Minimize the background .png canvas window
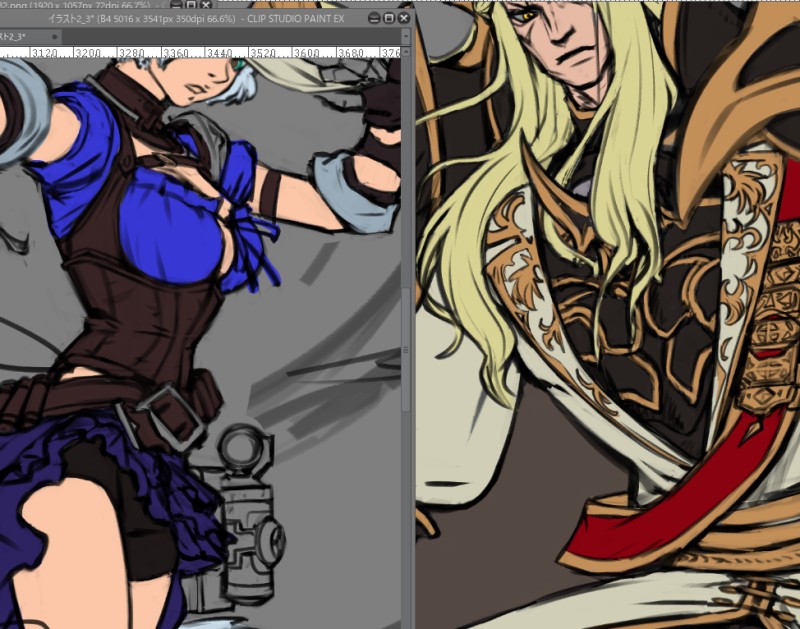 [x=176, y=5]
